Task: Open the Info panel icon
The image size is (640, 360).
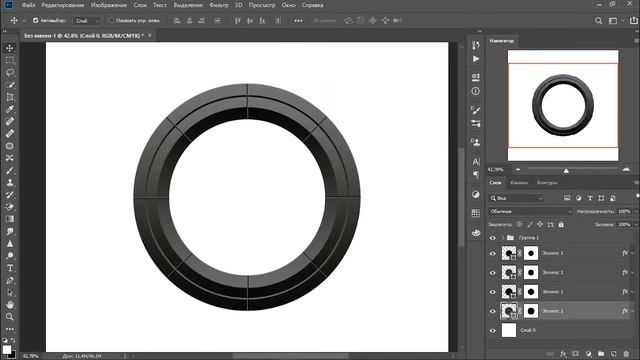Action: coord(476,91)
